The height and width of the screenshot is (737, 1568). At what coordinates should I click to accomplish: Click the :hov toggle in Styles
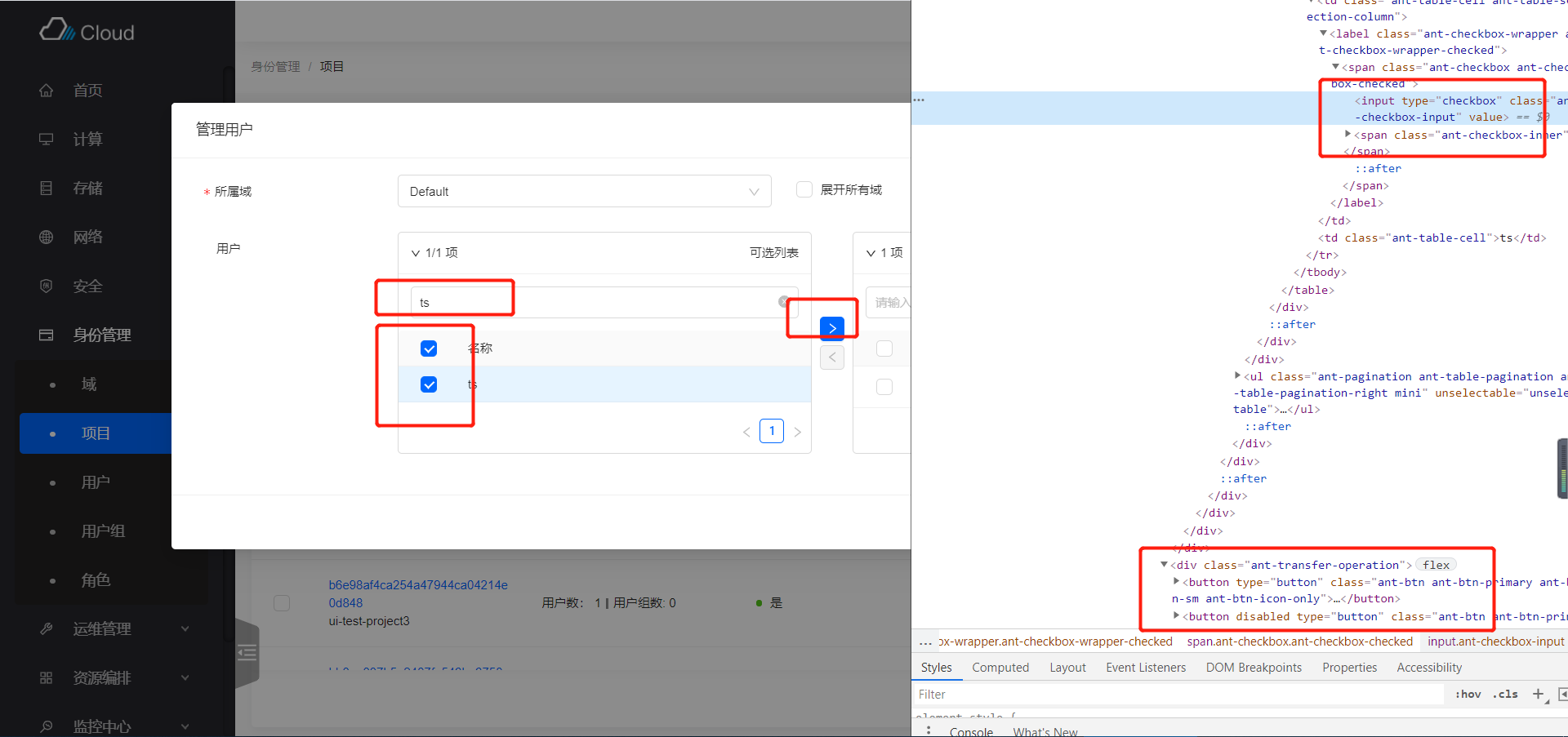(x=1468, y=695)
